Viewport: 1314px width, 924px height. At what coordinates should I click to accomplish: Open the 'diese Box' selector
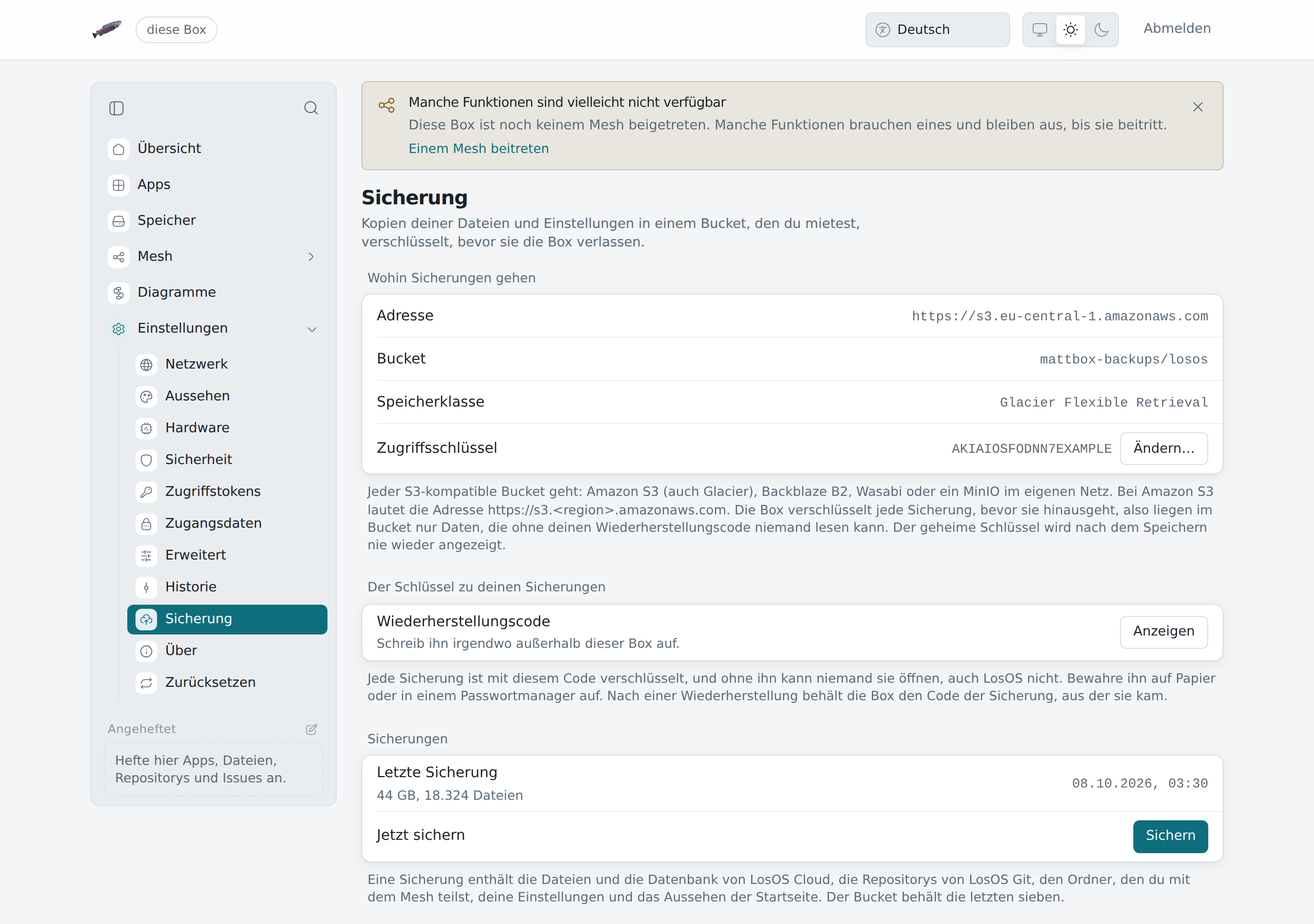176,30
